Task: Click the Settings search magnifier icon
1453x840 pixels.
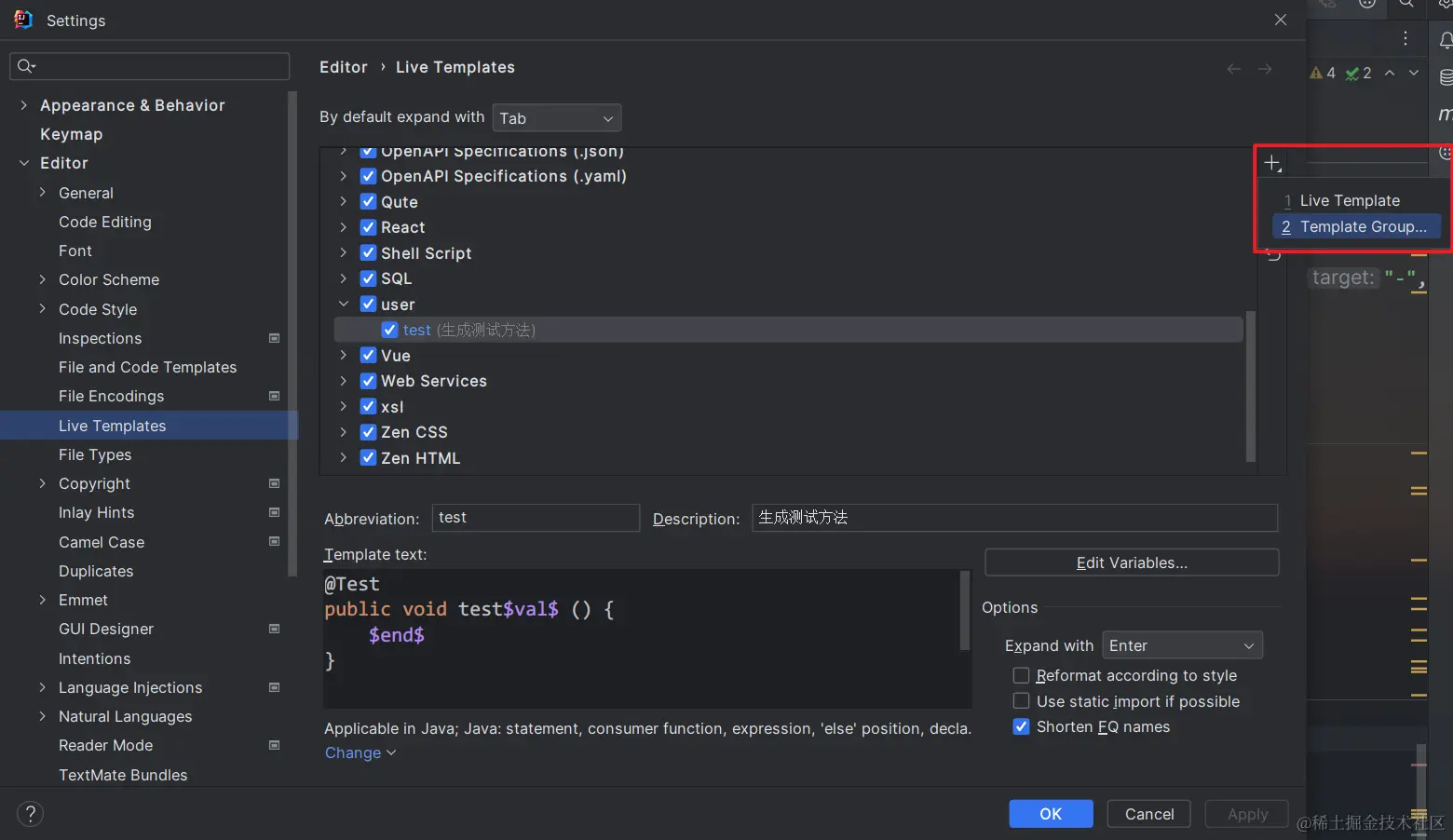Action: 26,66
